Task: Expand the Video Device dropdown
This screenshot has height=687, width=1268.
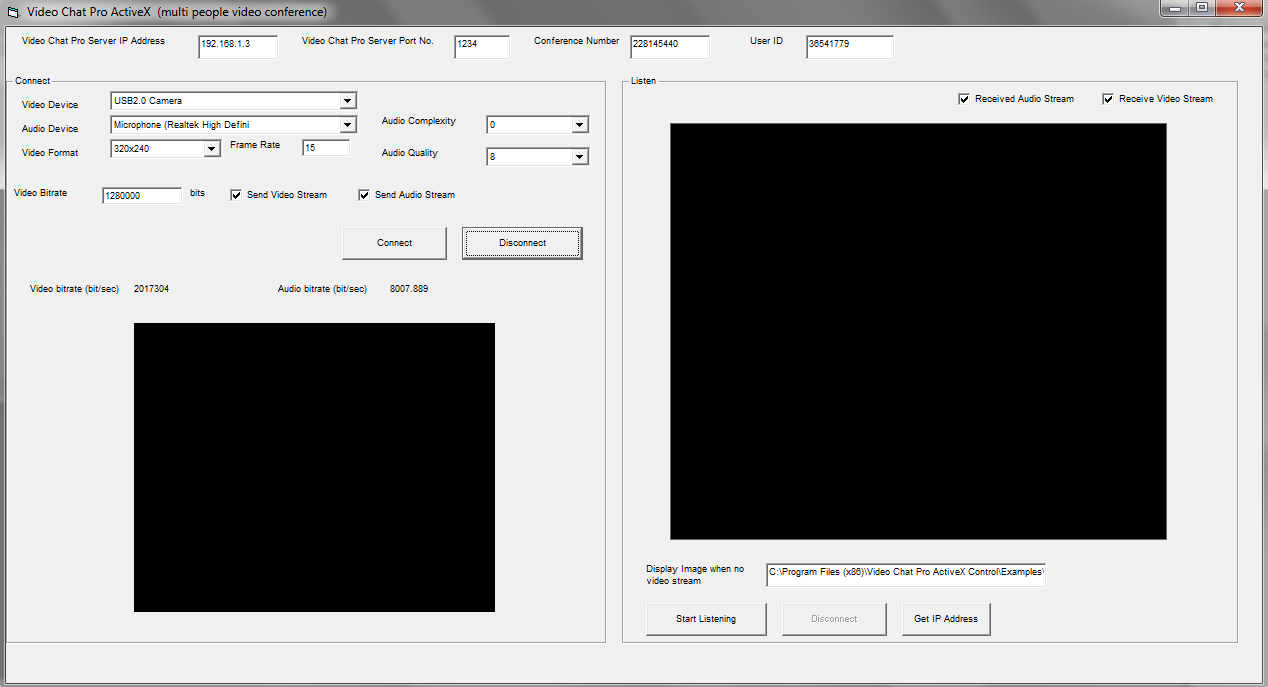Action: 347,101
